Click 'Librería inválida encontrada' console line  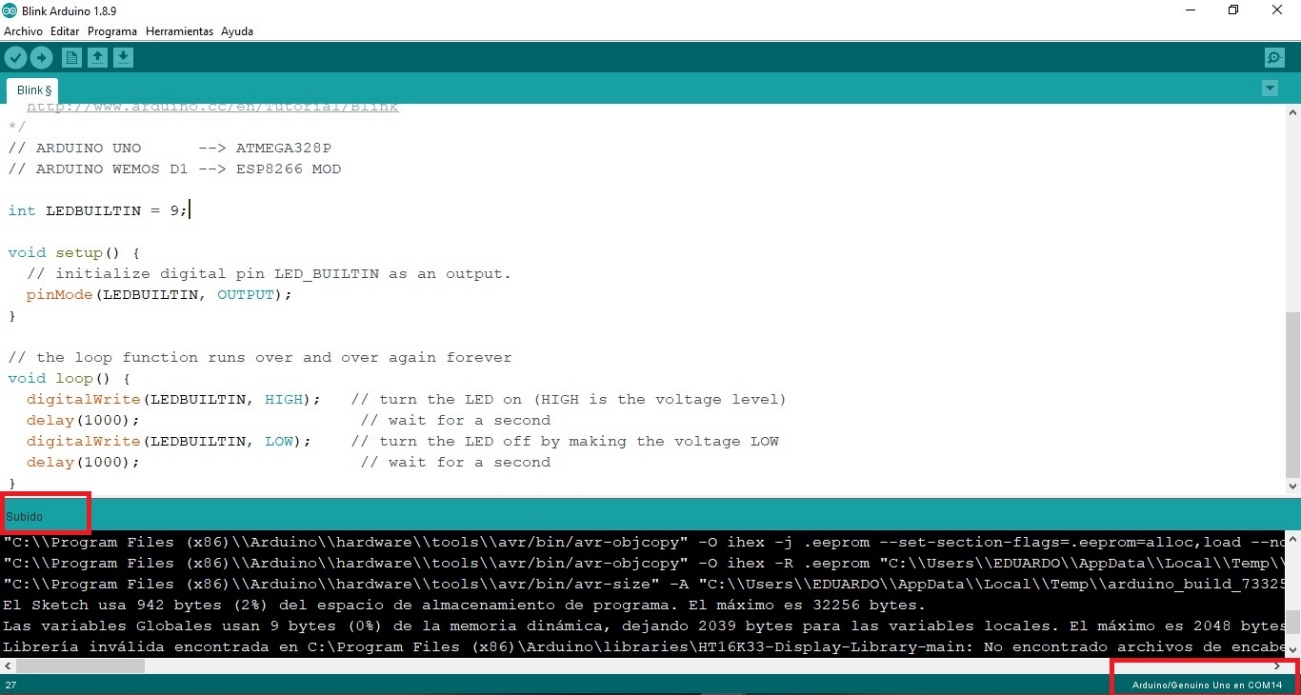(643, 647)
